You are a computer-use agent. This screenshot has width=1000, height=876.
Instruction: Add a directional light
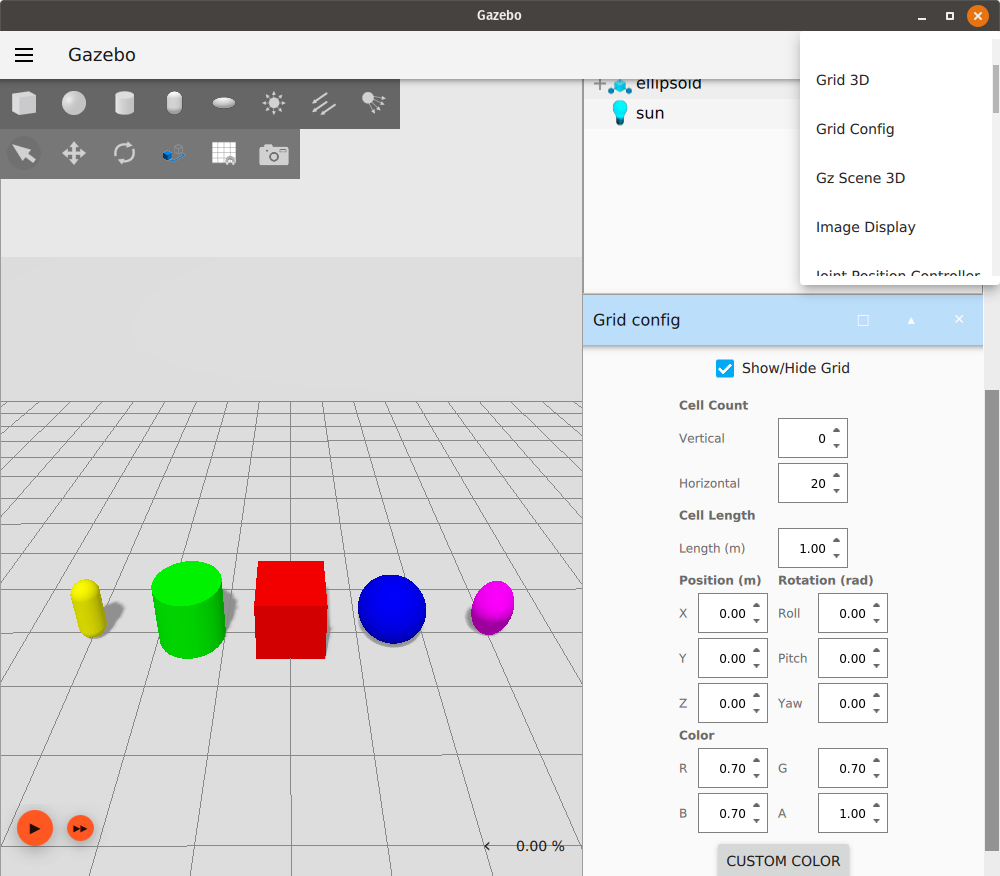click(324, 103)
